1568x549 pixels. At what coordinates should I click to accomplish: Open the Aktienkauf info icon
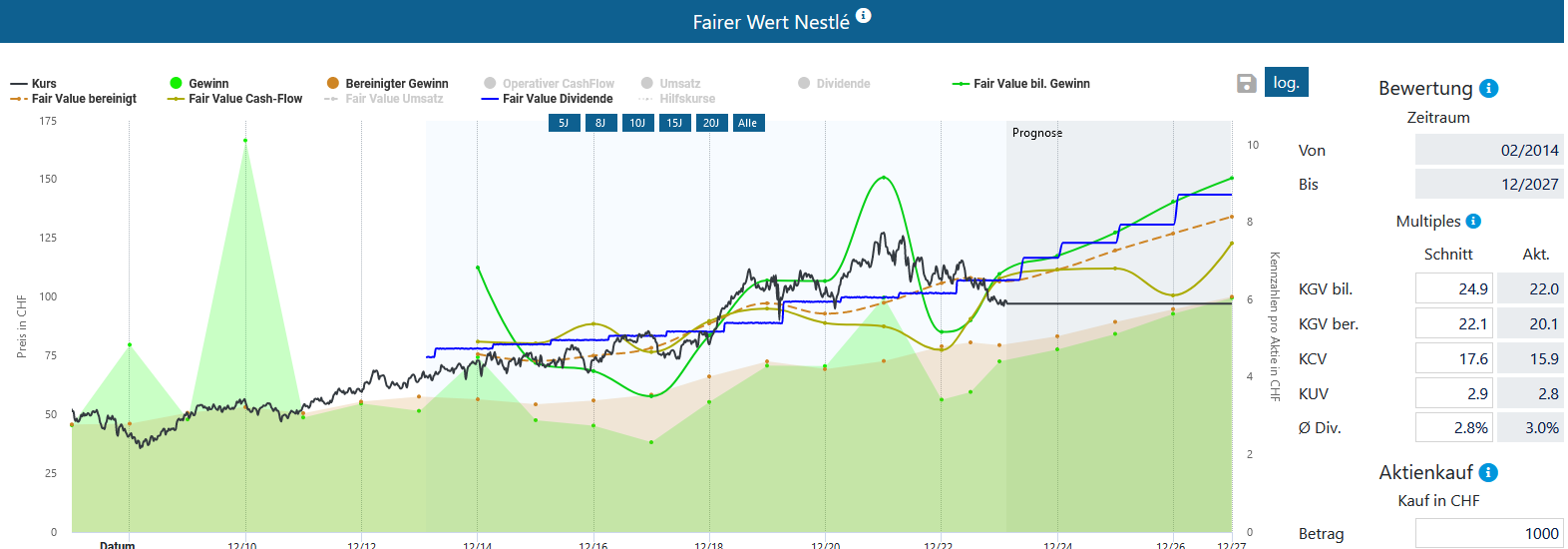click(1488, 472)
